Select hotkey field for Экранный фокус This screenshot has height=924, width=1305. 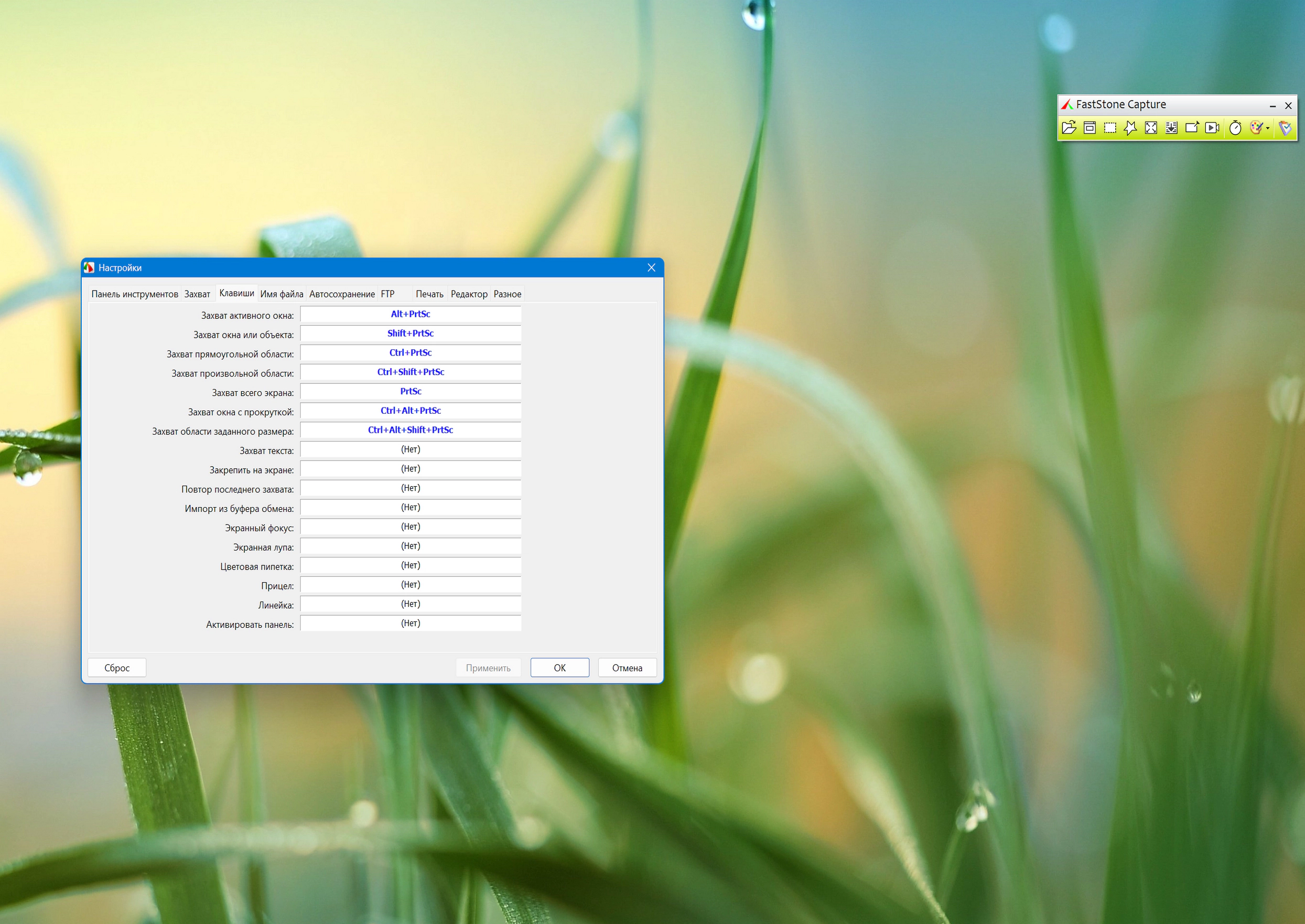(x=411, y=527)
